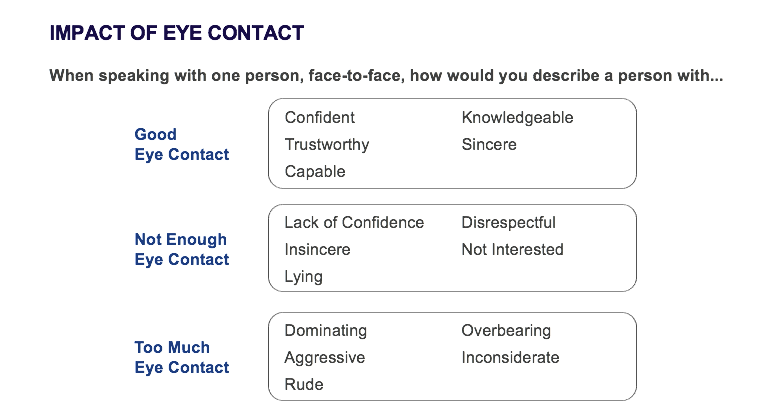Click the word "Lying"

tap(303, 276)
